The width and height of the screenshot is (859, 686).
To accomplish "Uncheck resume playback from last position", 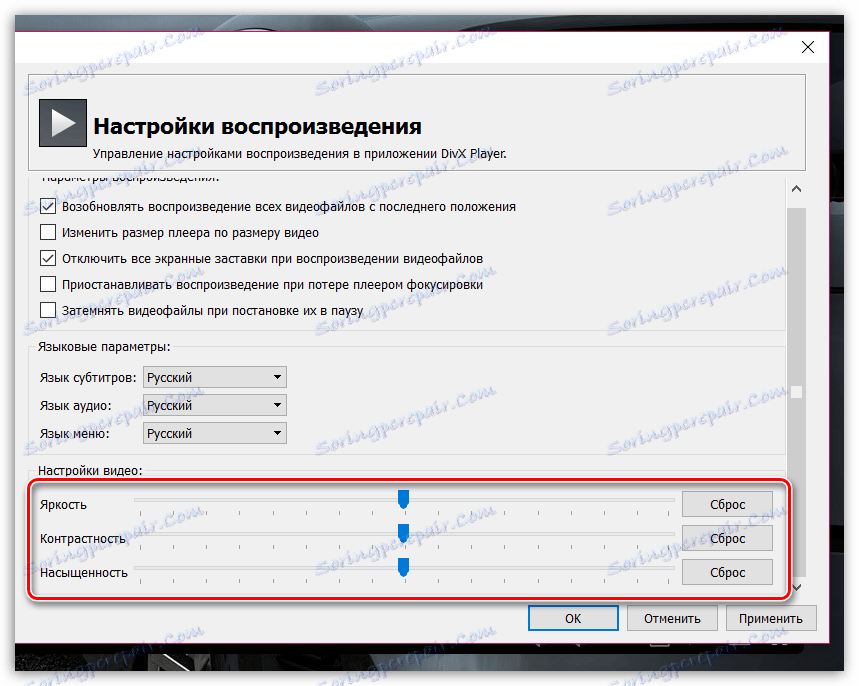I will coord(47,206).
